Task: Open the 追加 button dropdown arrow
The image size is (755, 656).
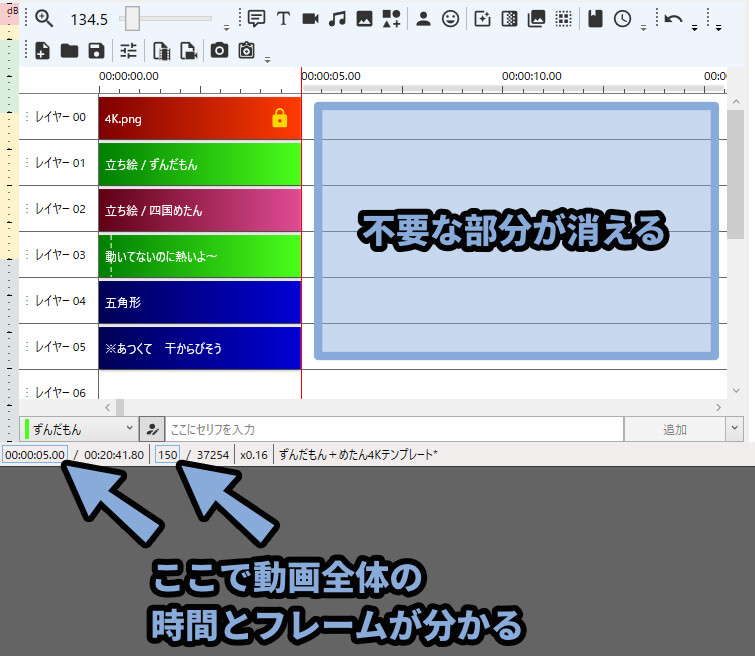Action: point(734,429)
